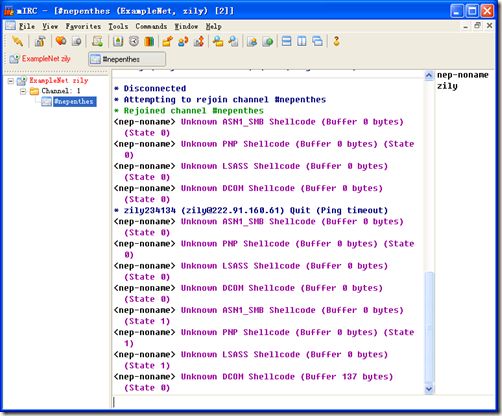Open the DCC options toolbar icon
Screen dimensions: 502x416
click(x=199, y=41)
